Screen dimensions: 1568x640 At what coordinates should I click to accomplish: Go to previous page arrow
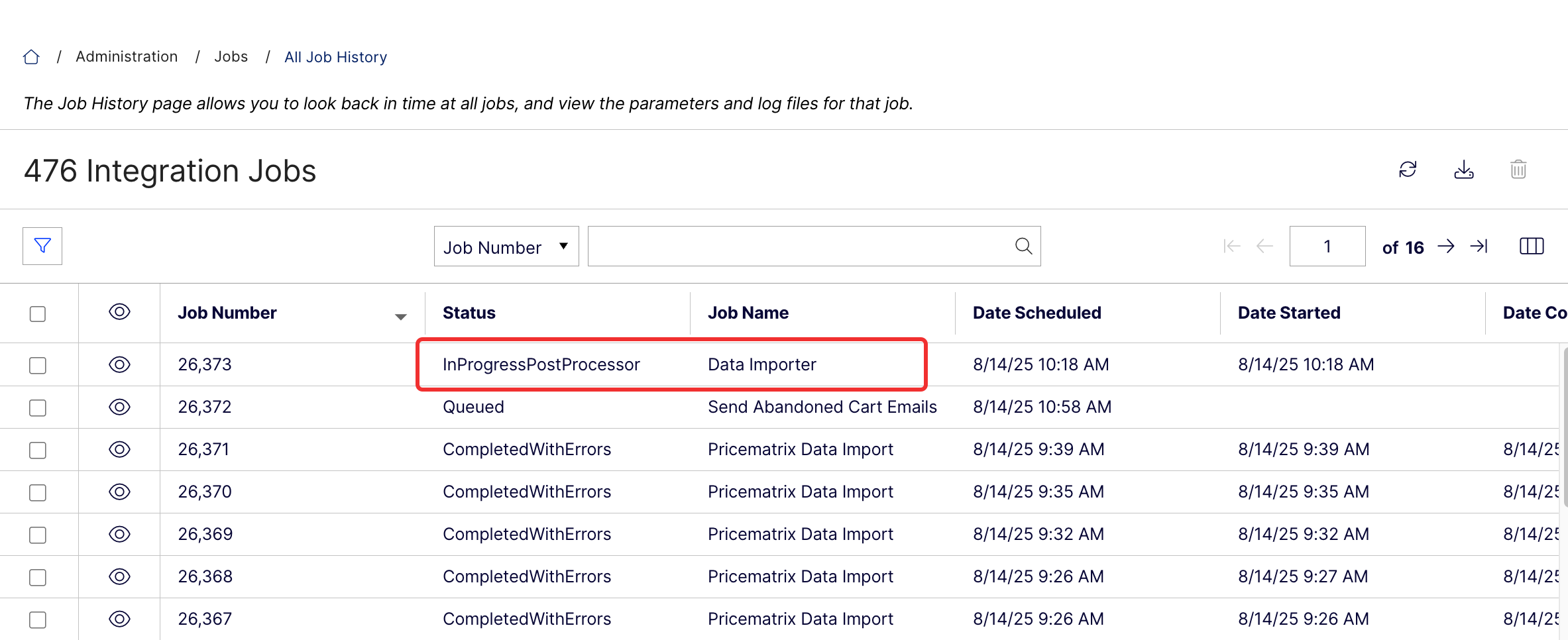(x=1264, y=246)
